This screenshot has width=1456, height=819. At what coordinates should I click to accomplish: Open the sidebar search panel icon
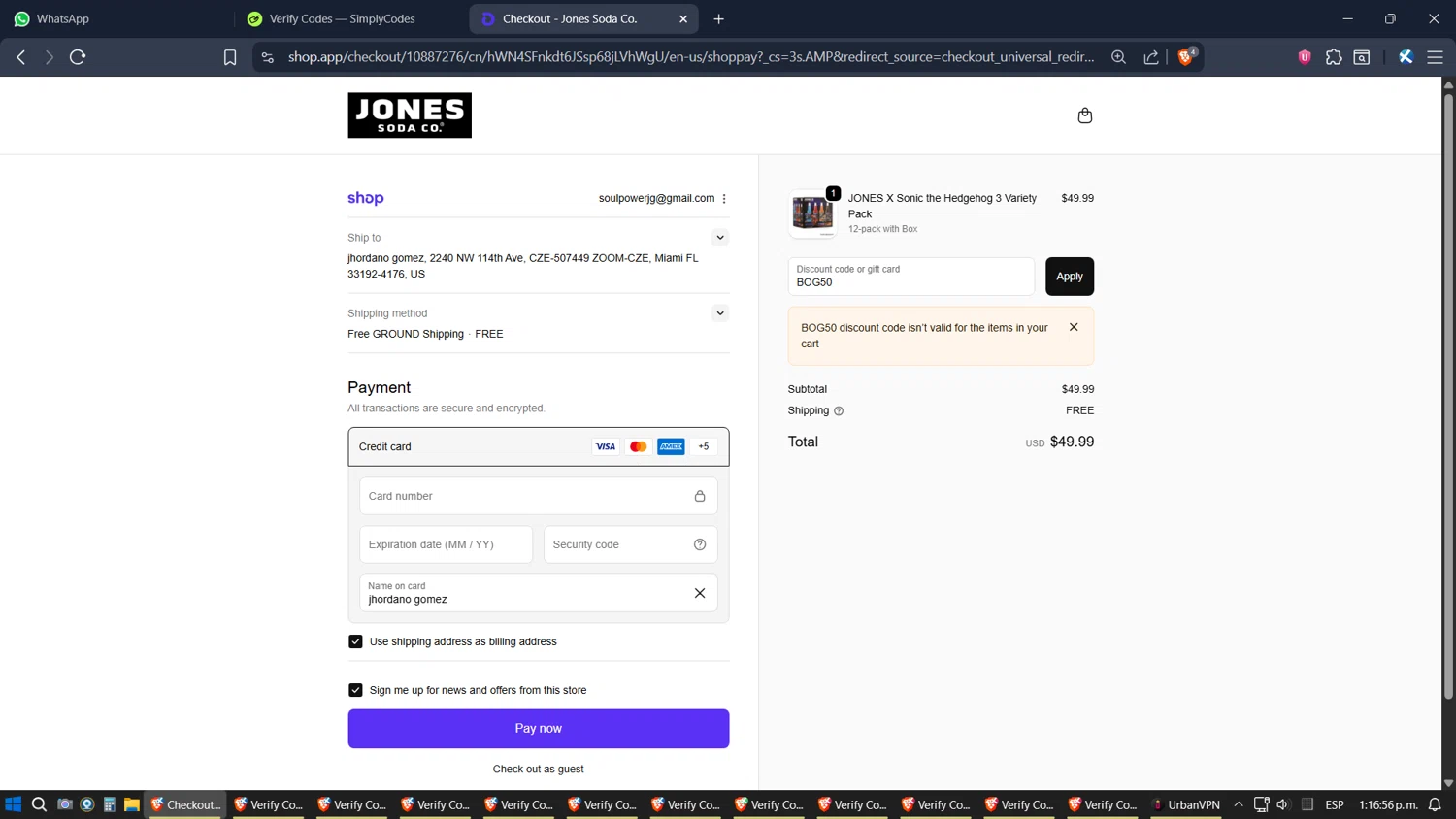[1362, 57]
